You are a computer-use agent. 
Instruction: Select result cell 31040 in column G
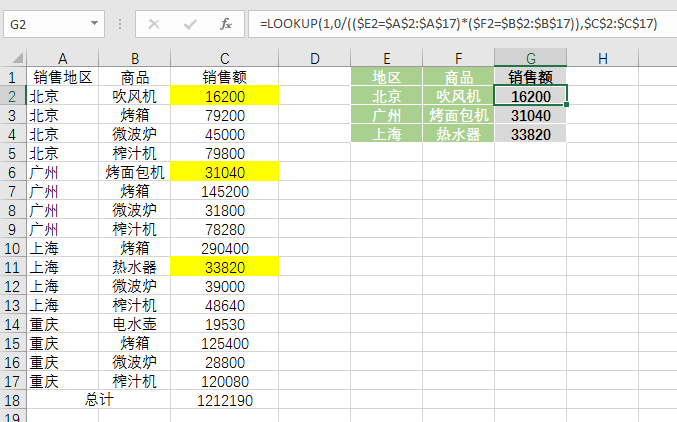point(531,115)
